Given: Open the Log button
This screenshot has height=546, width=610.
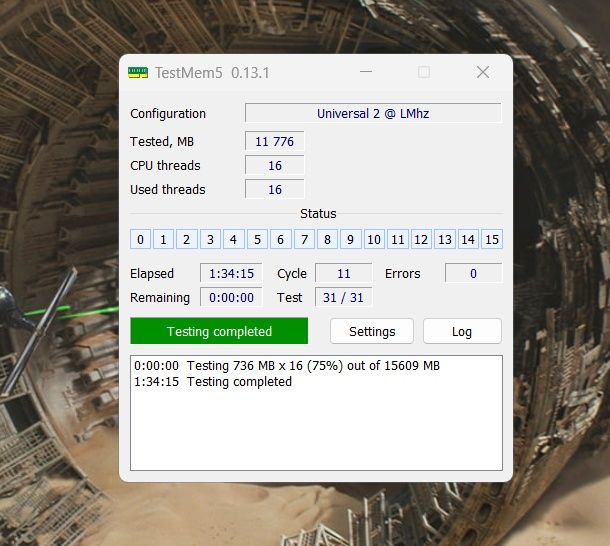Looking at the screenshot, I should coord(462,331).
